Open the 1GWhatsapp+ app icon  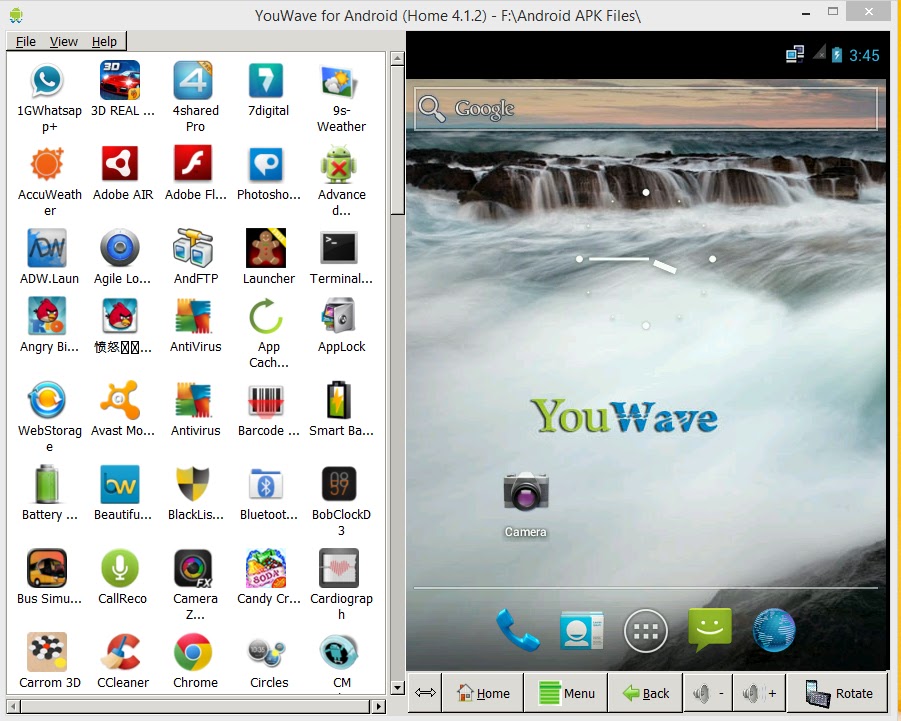pos(47,81)
